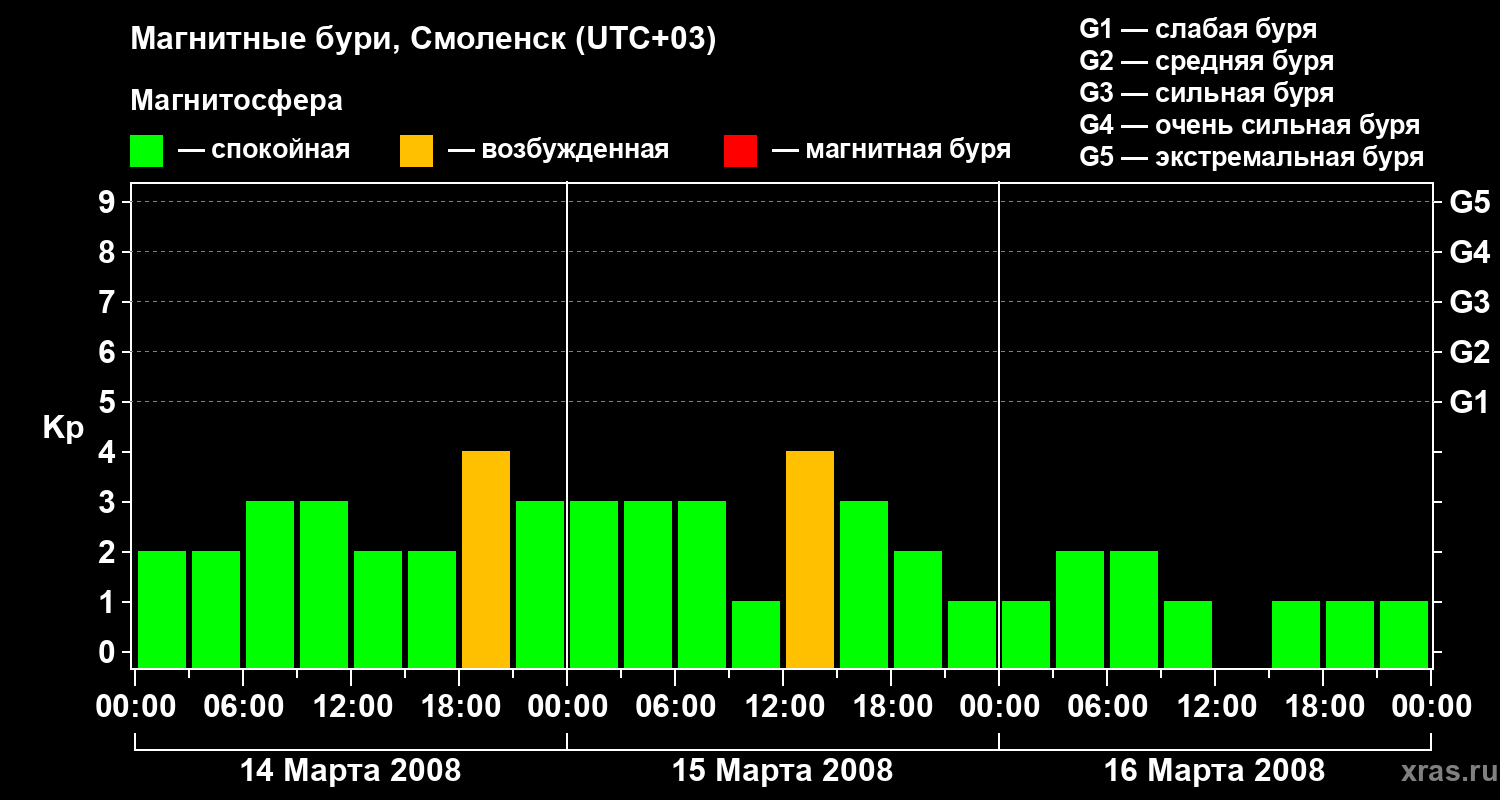
Task: Click the «Kp» axis title
Action: pyautogui.click(x=63, y=428)
